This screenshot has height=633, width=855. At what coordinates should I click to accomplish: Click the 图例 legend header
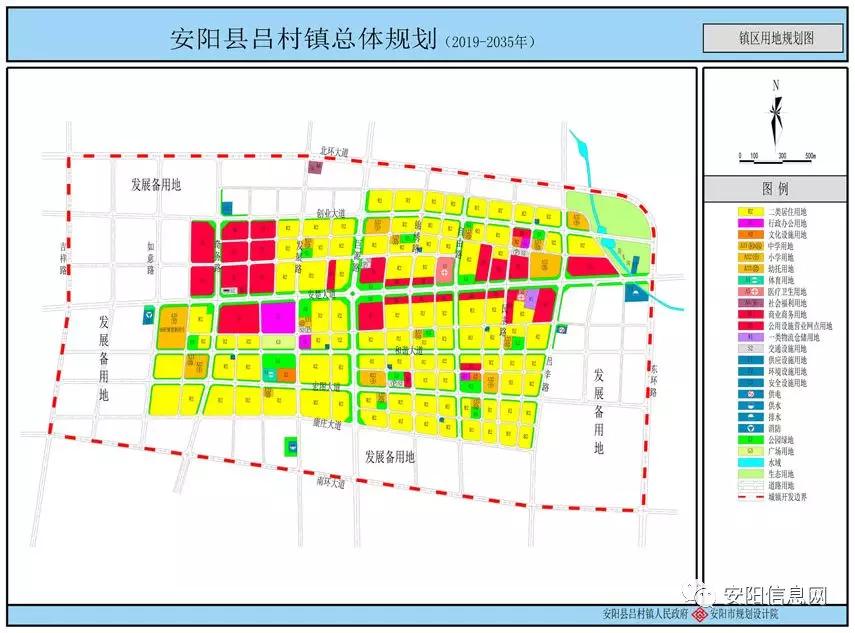tap(776, 188)
